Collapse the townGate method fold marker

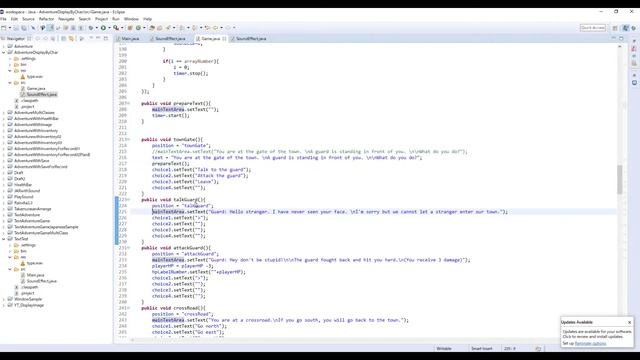pyautogui.click(x=129, y=140)
